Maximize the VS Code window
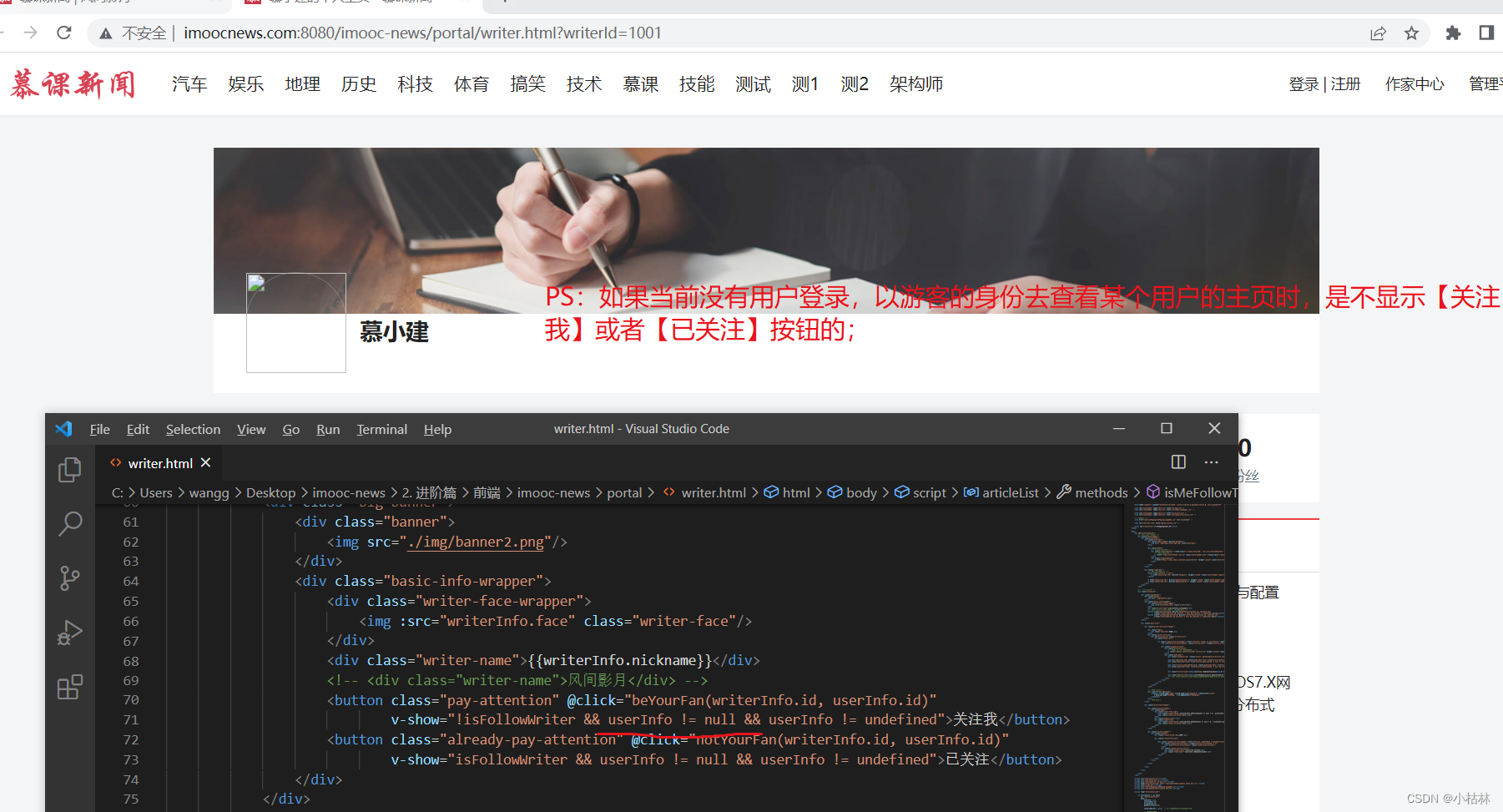 point(1167,428)
